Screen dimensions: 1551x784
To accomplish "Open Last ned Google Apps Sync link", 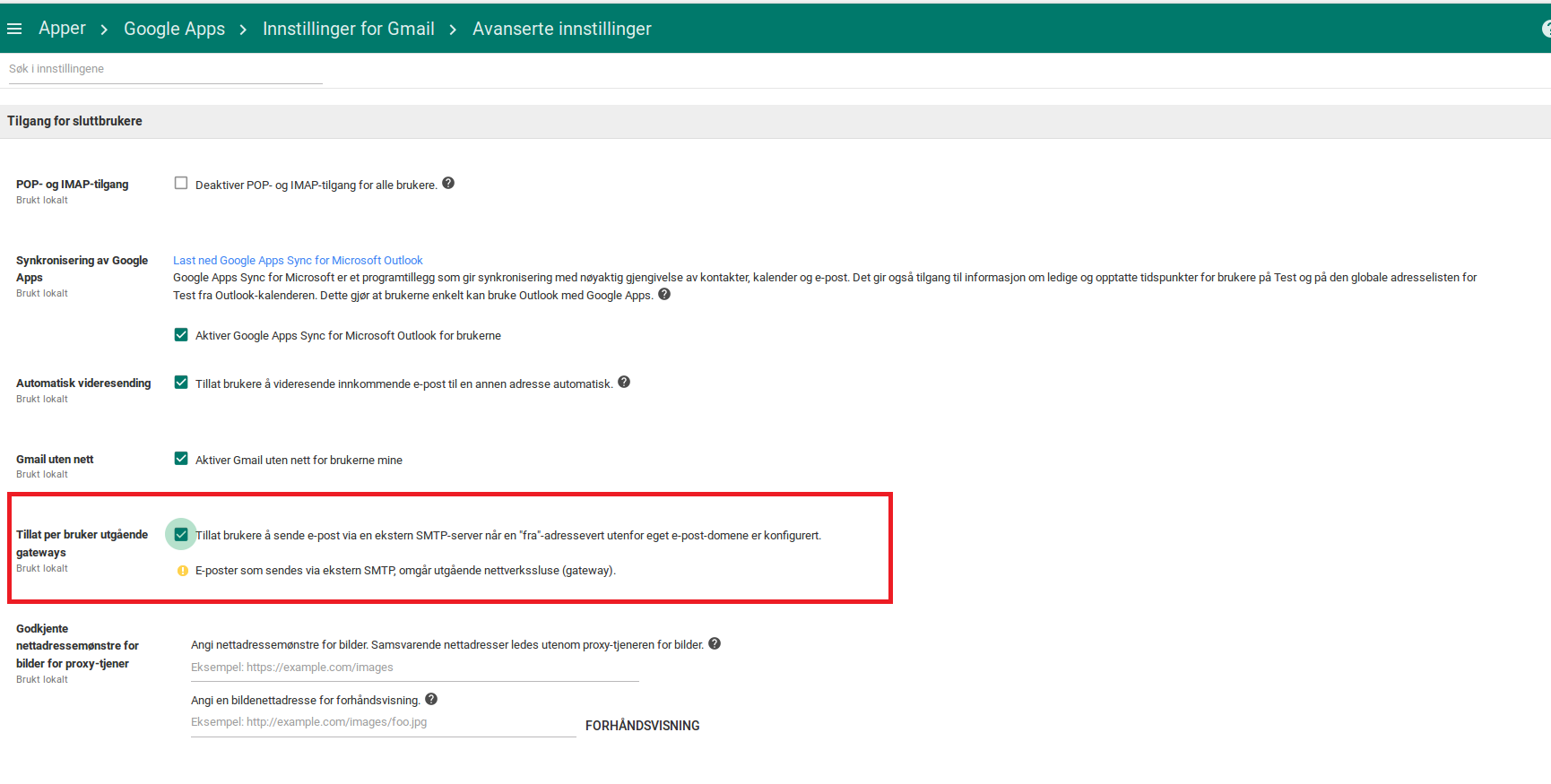I will 298,261.
